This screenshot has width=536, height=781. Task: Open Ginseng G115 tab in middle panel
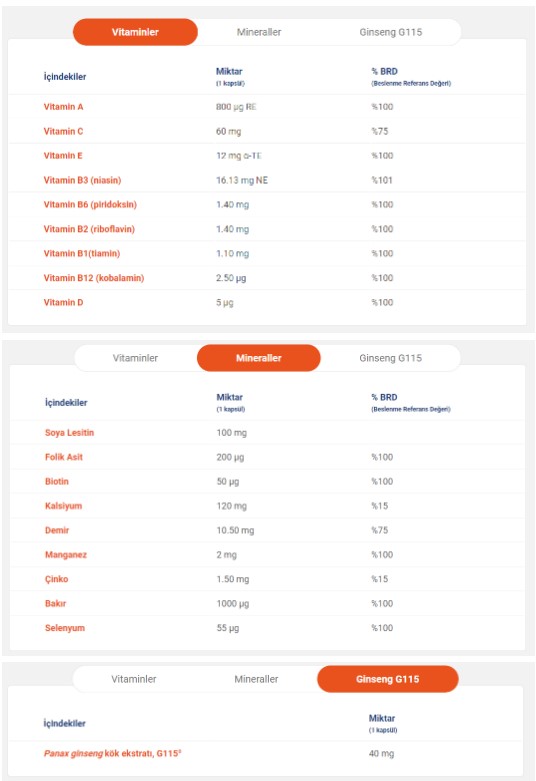click(391, 358)
